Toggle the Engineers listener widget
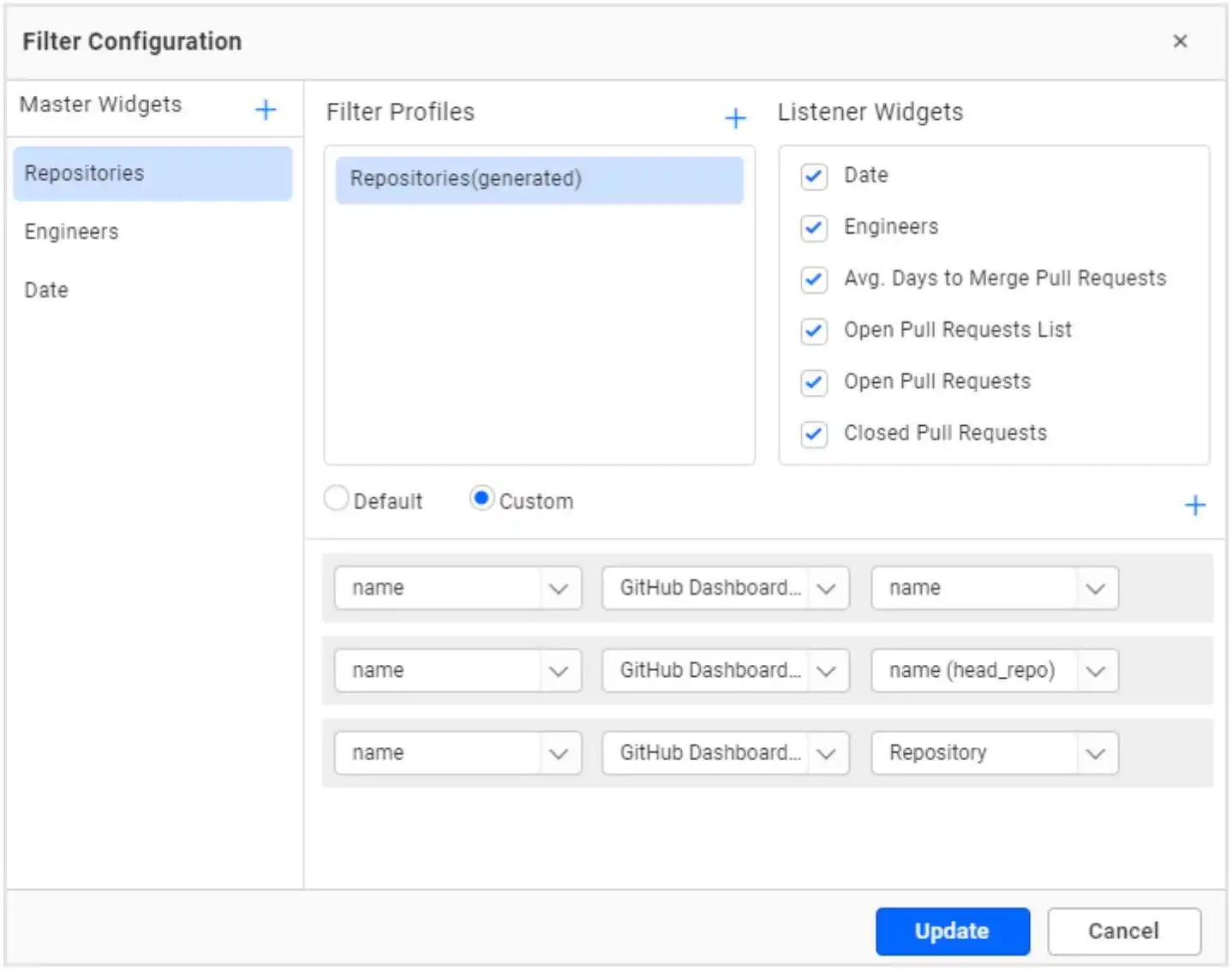Image resolution: width=1232 pixels, height=970 pixels. click(814, 229)
